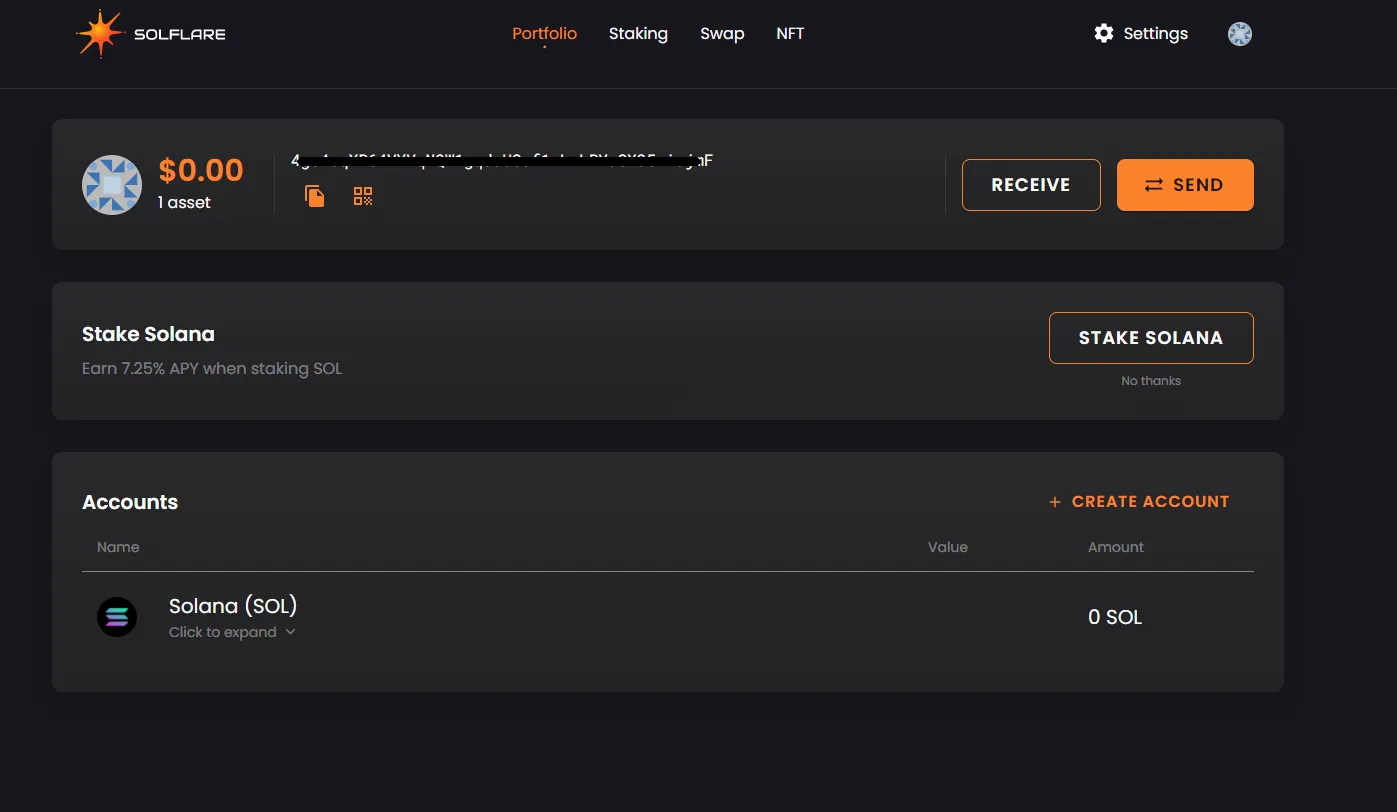This screenshot has height=812, width=1397.
Task: Click the Settings gear icon
Action: (x=1104, y=33)
